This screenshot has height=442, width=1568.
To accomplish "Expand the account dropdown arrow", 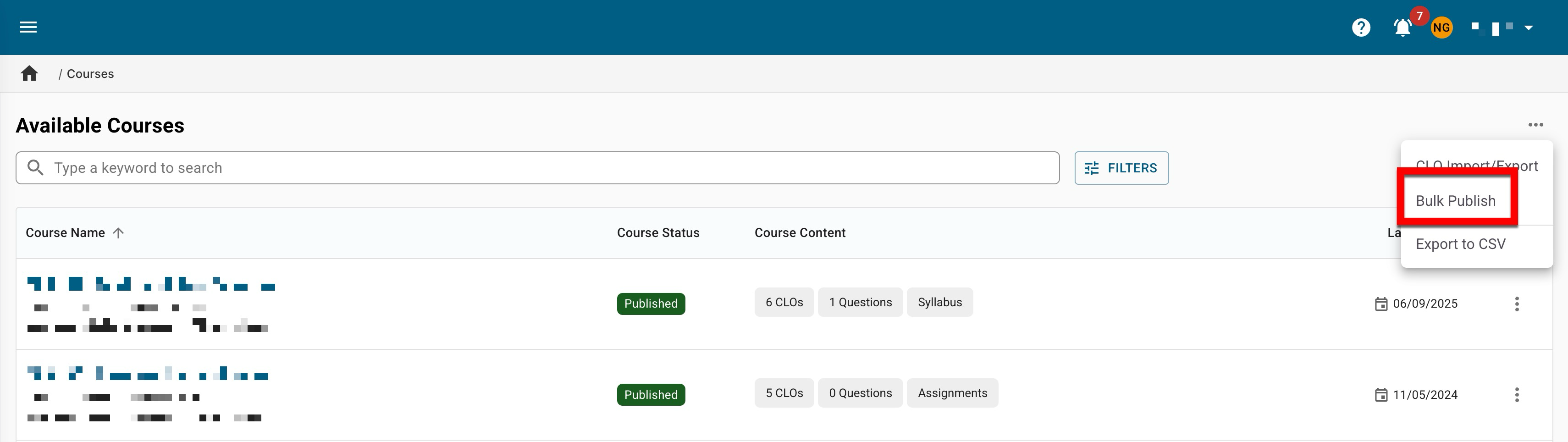I will (1529, 28).
